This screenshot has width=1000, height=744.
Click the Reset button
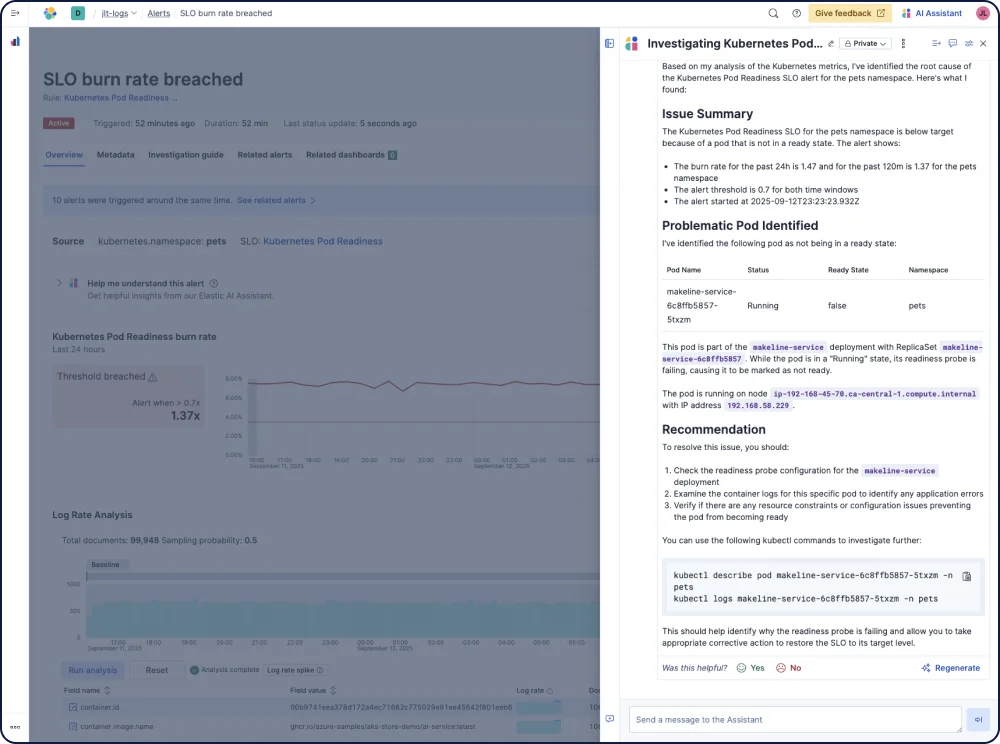pos(157,670)
